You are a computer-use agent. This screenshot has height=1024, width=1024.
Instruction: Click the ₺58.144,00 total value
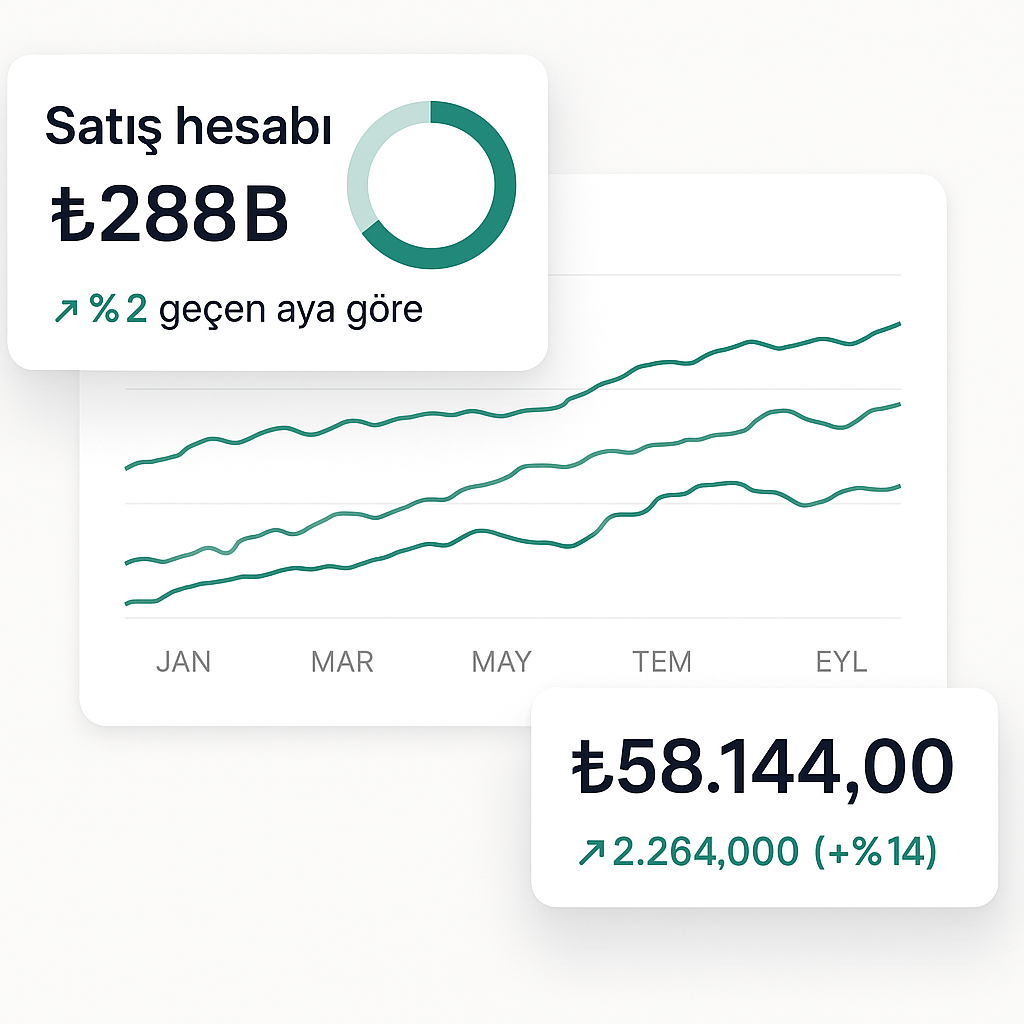coord(762,768)
